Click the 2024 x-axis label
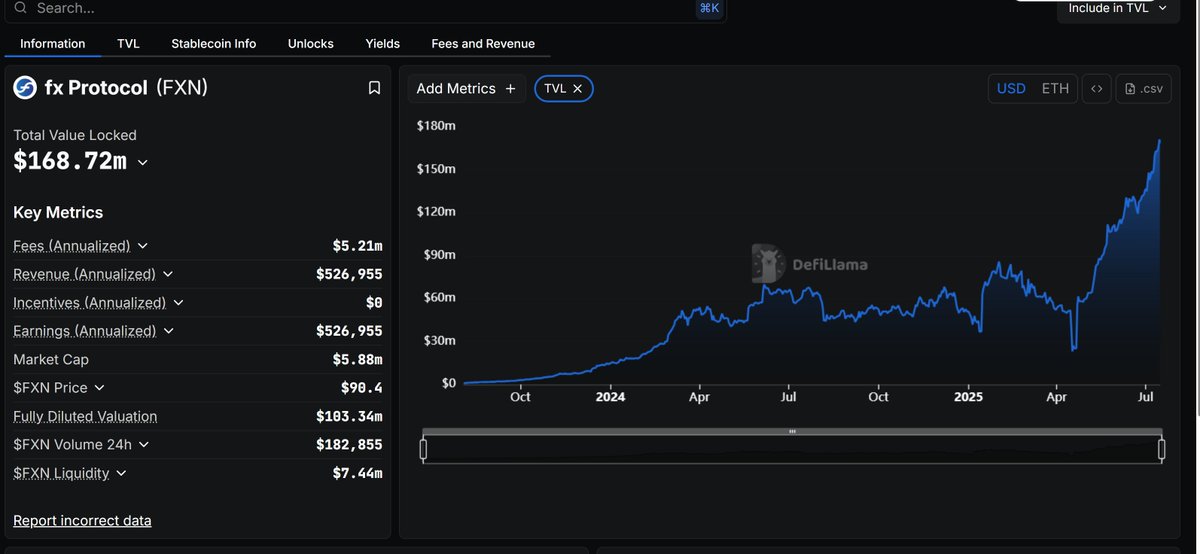1200x554 pixels. point(610,397)
